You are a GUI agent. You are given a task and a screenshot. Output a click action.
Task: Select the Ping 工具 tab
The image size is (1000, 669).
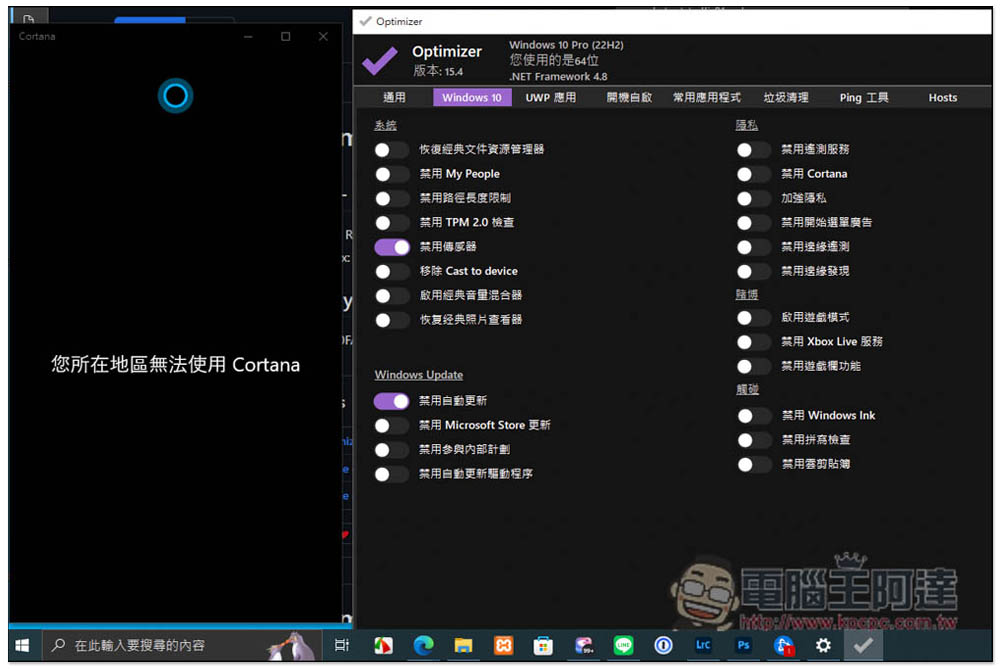pyautogui.click(x=864, y=98)
